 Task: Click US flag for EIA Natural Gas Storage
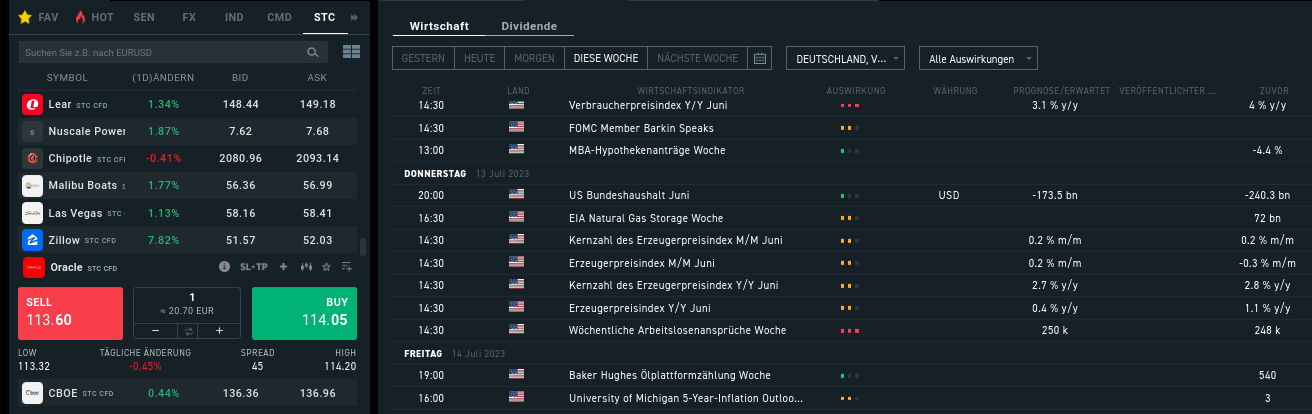tap(516, 218)
